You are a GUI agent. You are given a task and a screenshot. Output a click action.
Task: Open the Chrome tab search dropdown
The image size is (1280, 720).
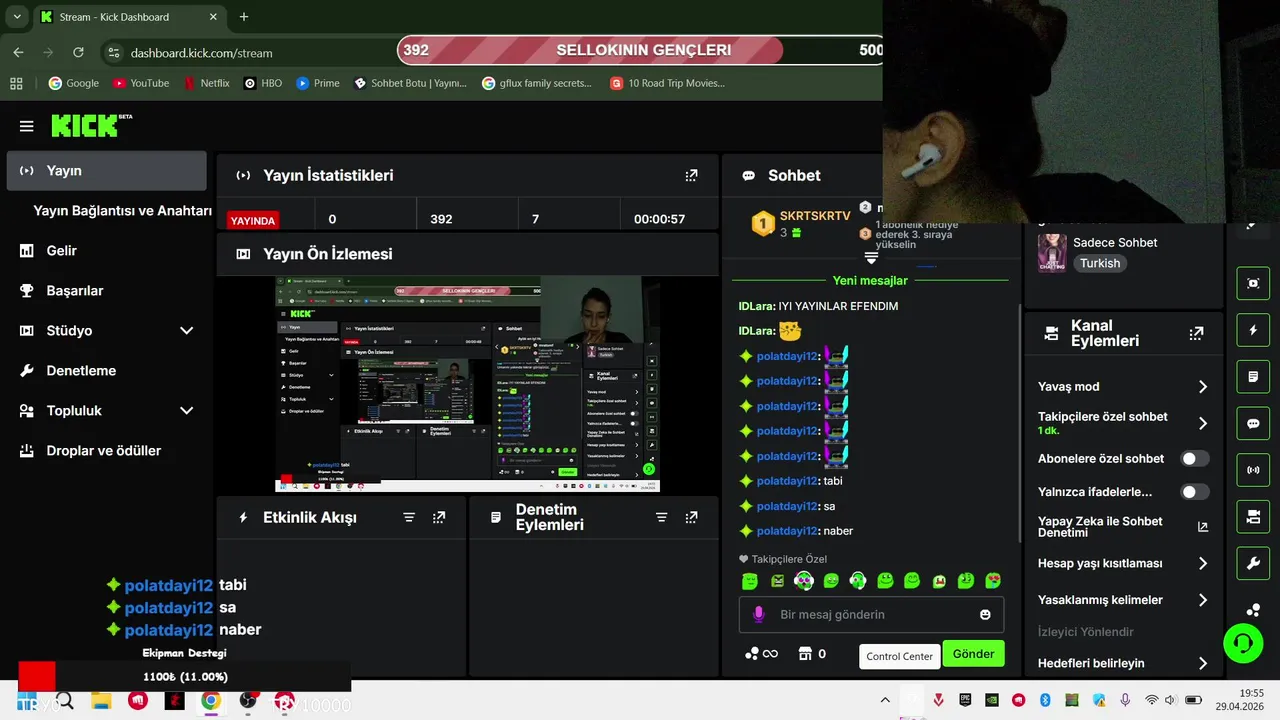tap(16, 17)
